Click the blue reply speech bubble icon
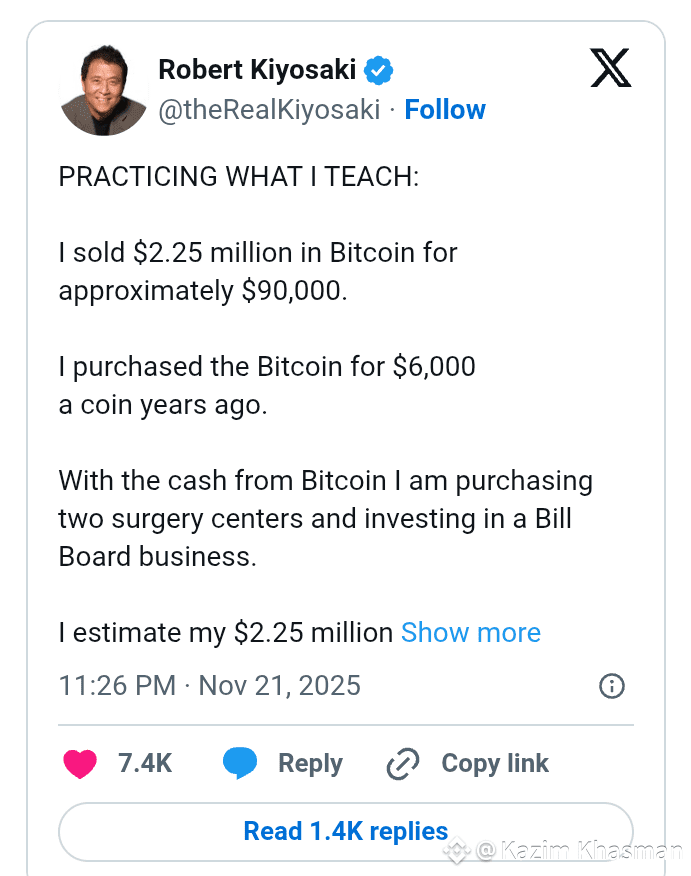Image resolution: width=691 pixels, height=876 pixels. [240, 764]
